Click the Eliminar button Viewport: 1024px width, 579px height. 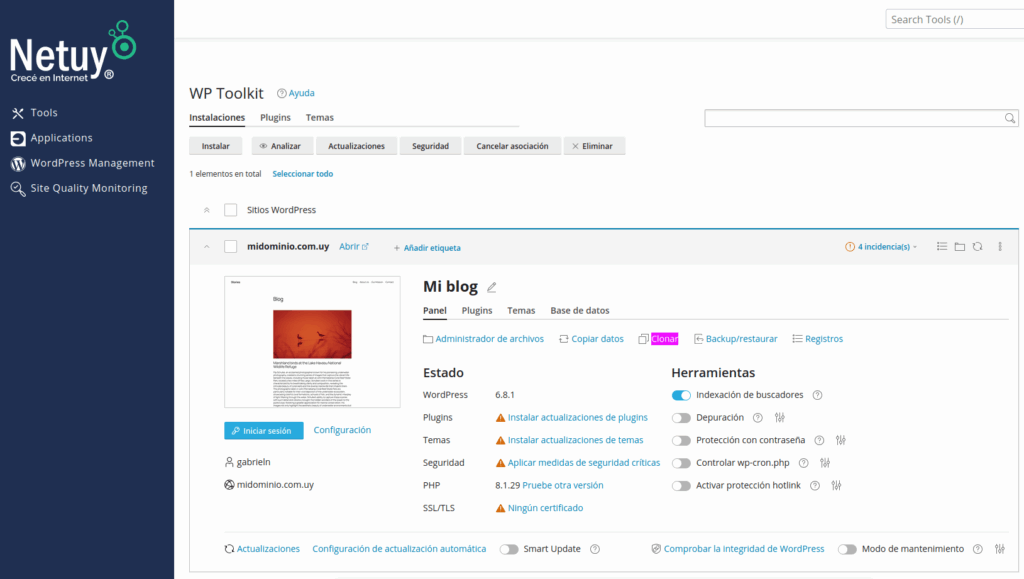click(x=592, y=146)
